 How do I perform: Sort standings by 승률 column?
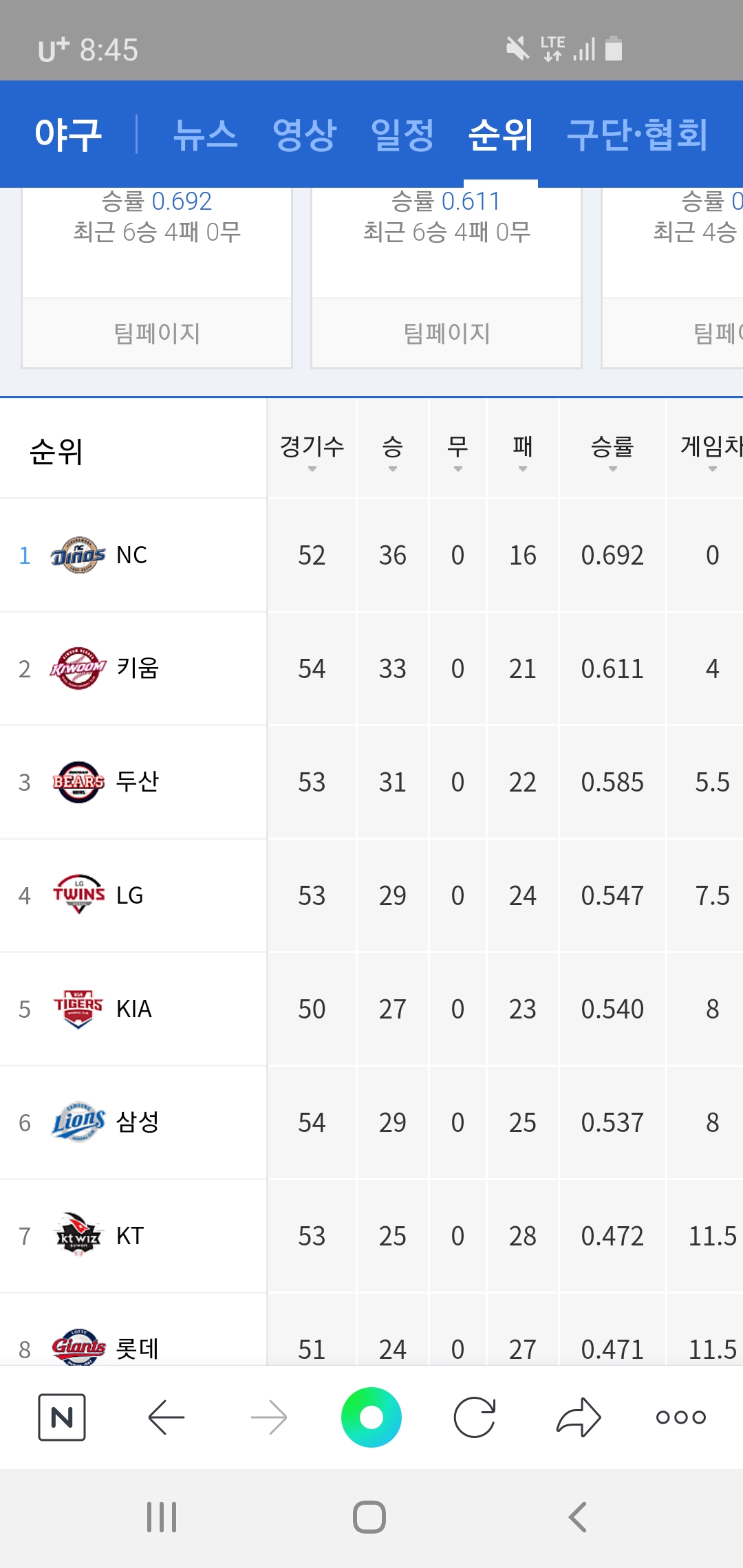612,450
